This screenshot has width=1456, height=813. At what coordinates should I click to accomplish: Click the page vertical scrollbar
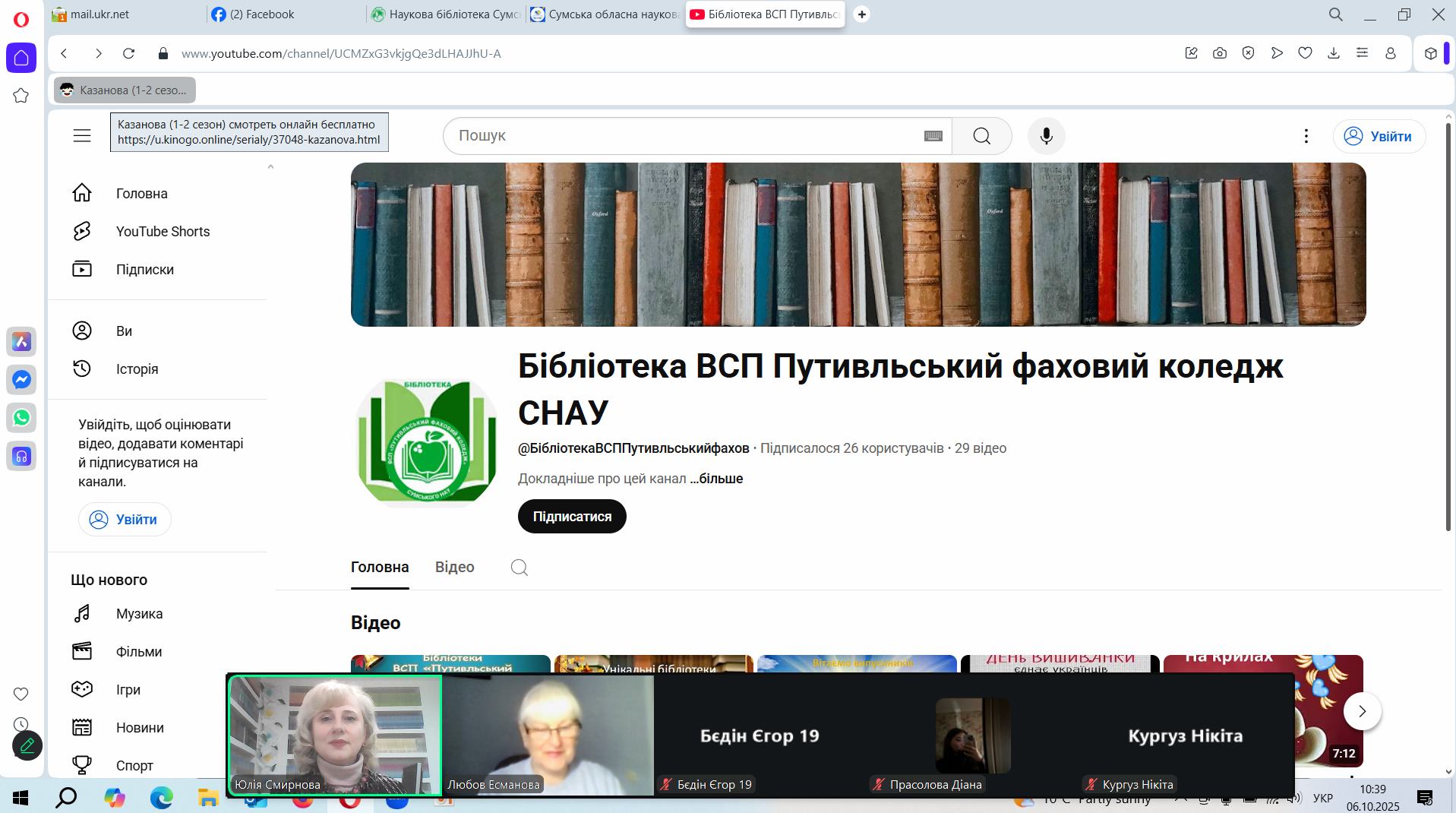pyautogui.click(x=1448, y=327)
